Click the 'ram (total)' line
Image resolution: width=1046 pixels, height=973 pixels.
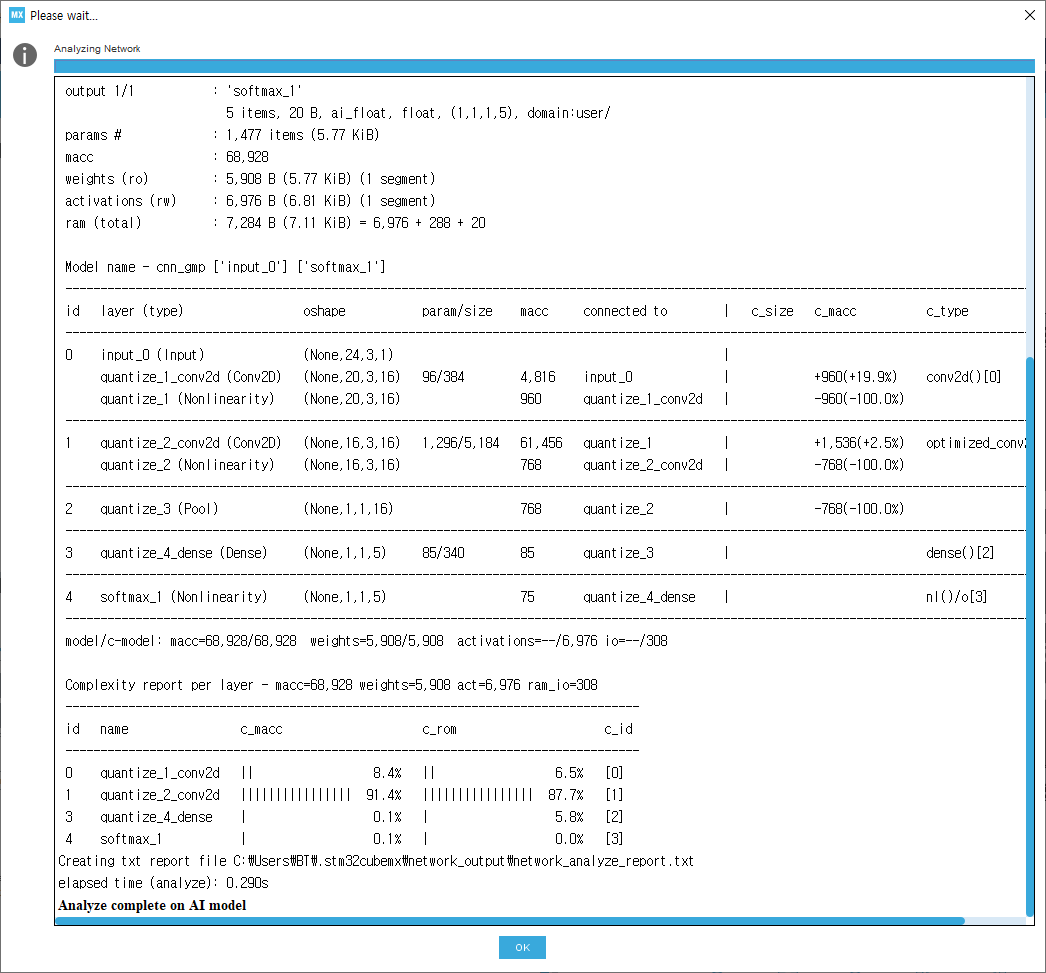click(x=275, y=223)
